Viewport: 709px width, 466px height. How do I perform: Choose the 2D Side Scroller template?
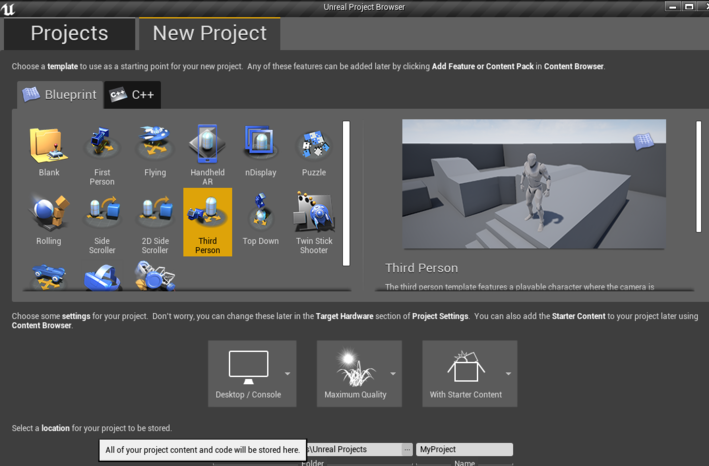pyautogui.click(x=155, y=222)
